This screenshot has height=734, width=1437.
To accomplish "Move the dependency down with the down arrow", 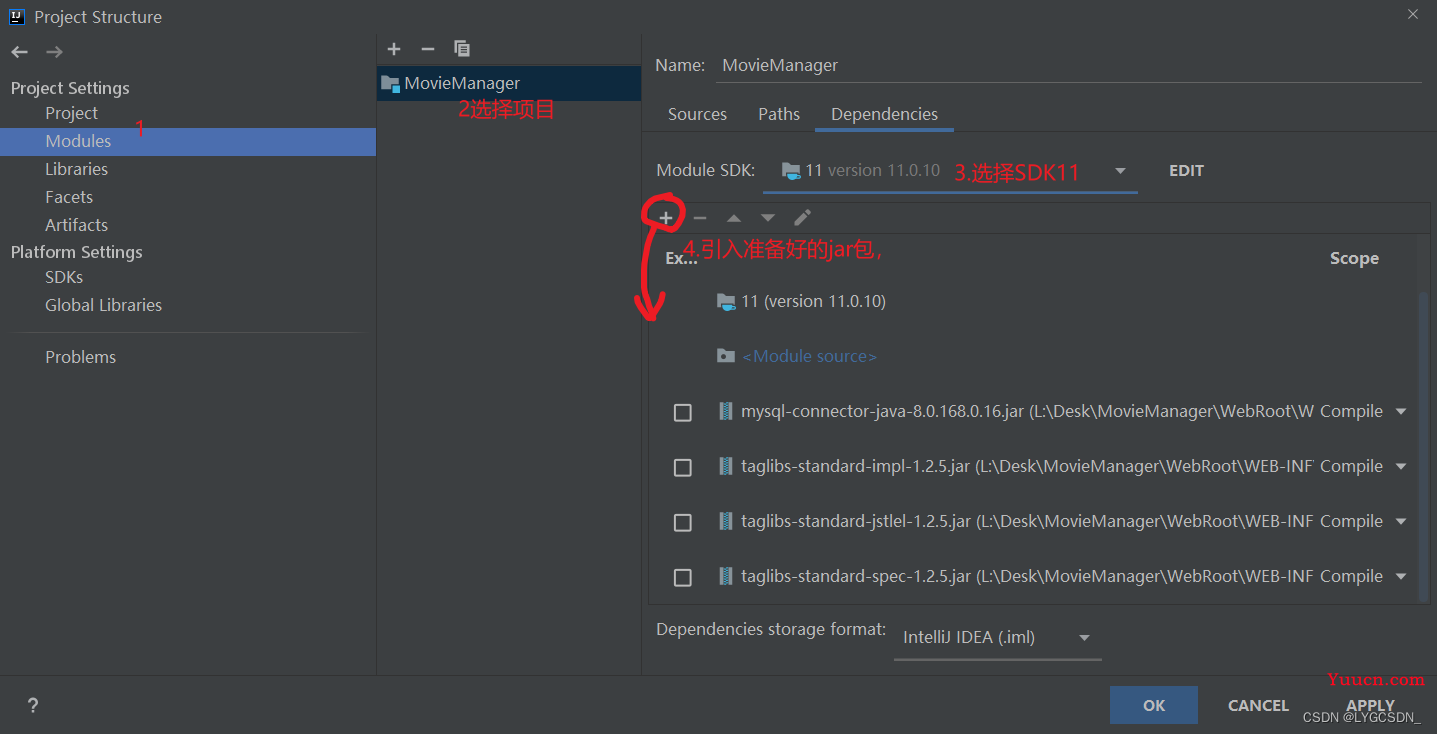I will 768,218.
